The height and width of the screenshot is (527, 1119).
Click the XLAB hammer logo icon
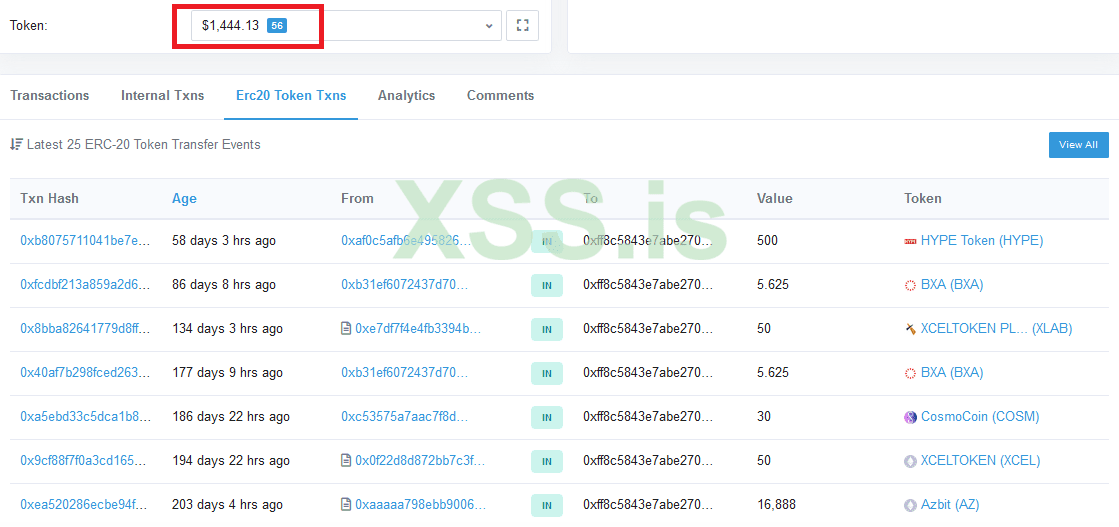click(910, 330)
